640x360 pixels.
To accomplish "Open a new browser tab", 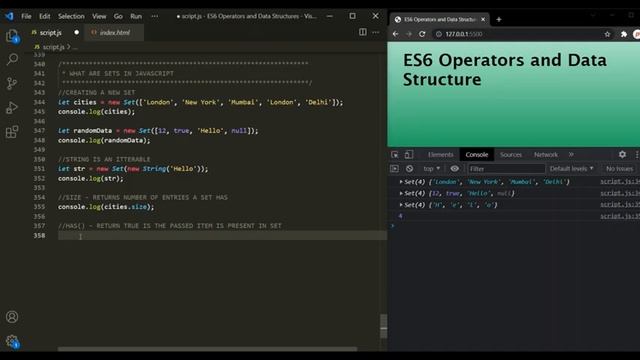I will pos(498,19).
